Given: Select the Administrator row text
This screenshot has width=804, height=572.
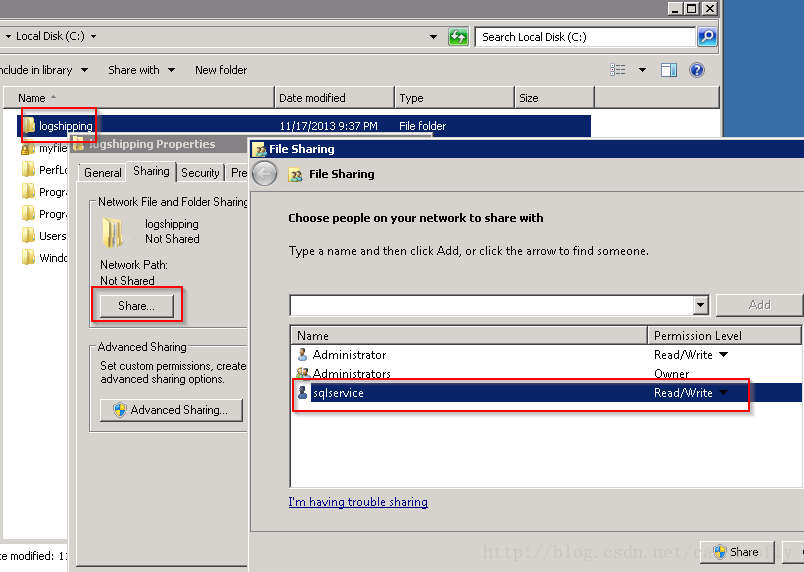Looking at the screenshot, I should pos(349,355).
